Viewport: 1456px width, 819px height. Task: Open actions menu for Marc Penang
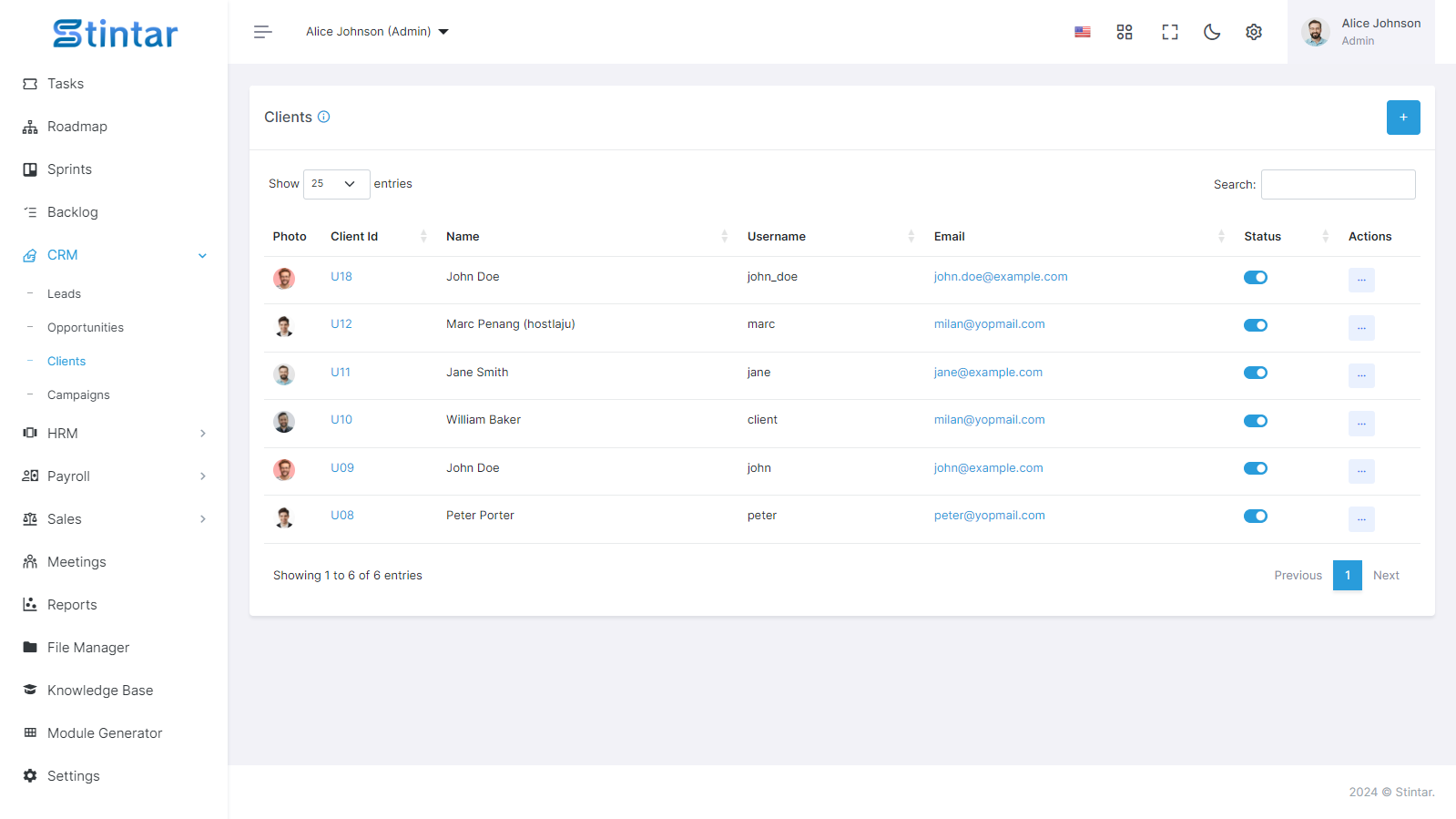[1361, 328]
